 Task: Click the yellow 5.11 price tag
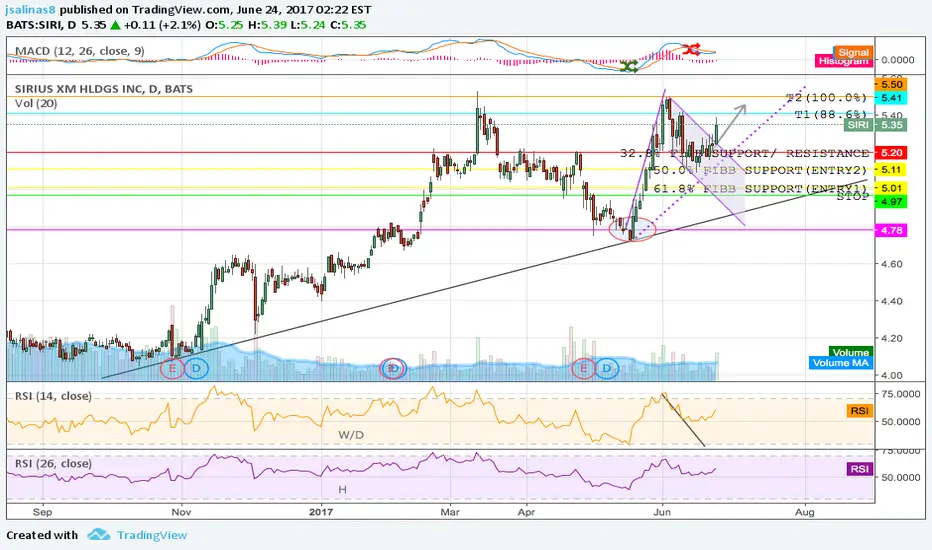pos(890,170)
